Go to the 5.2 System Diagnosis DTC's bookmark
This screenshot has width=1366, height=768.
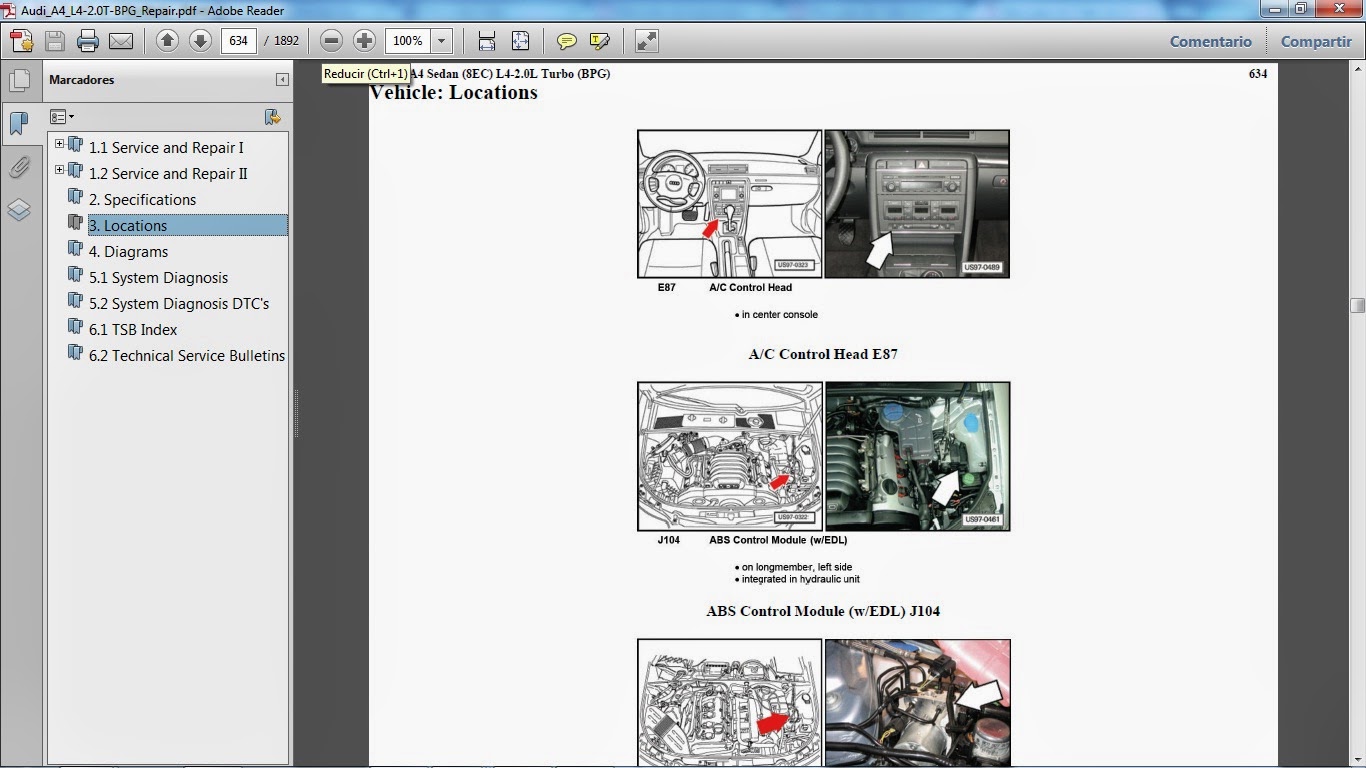[x=179, y=303]
